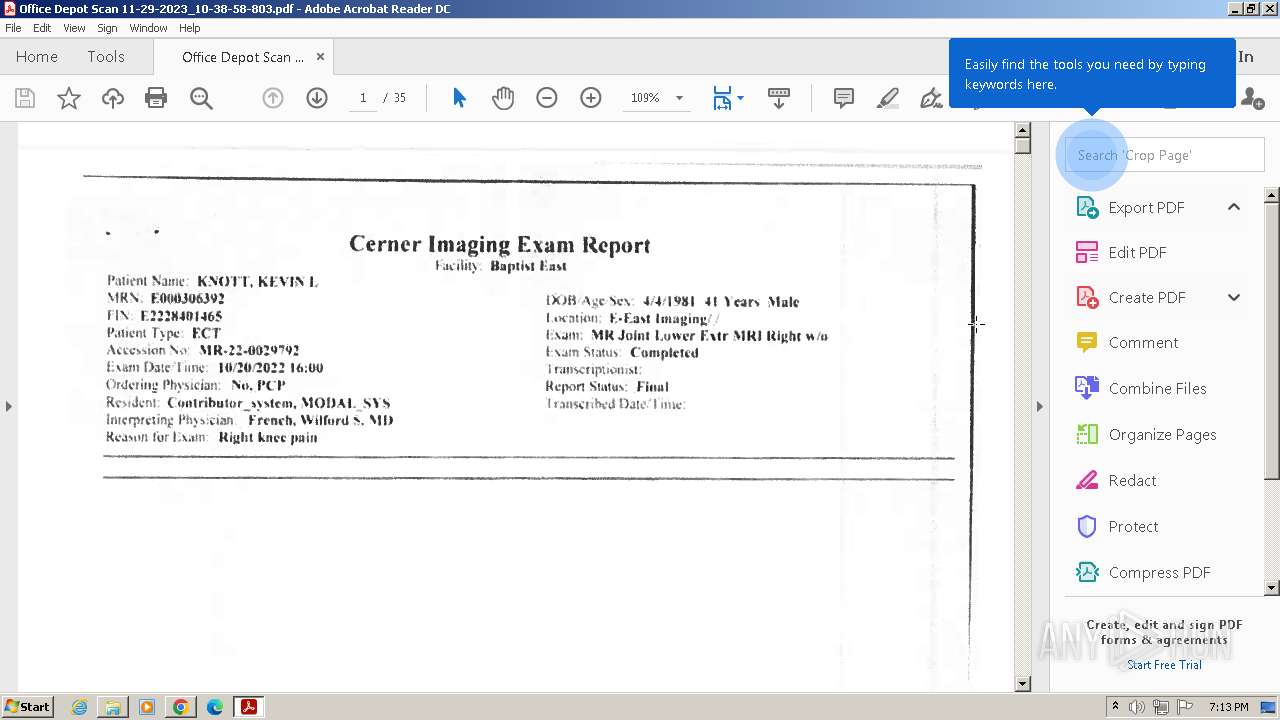
Task: Select the arrow selection tool
Action: pyautogui.click(x=459, y=98)
